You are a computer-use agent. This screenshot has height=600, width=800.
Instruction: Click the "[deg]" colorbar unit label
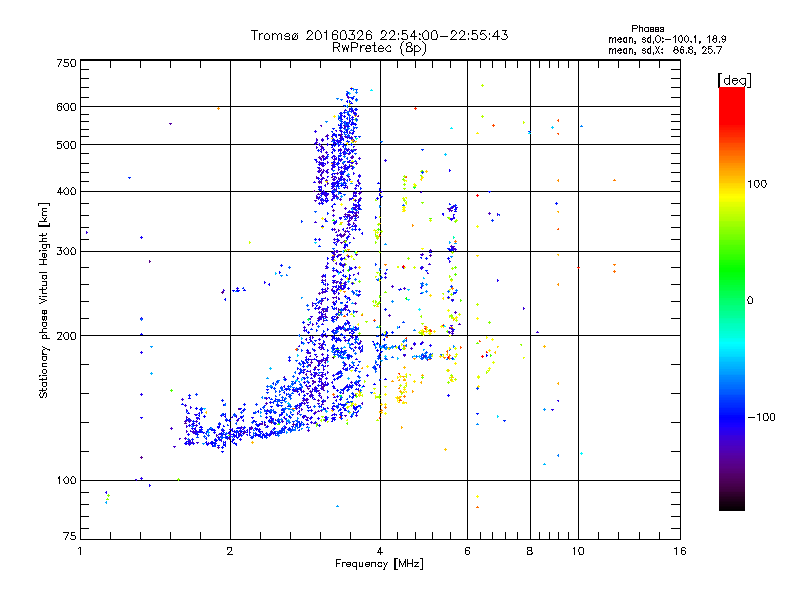734,80
